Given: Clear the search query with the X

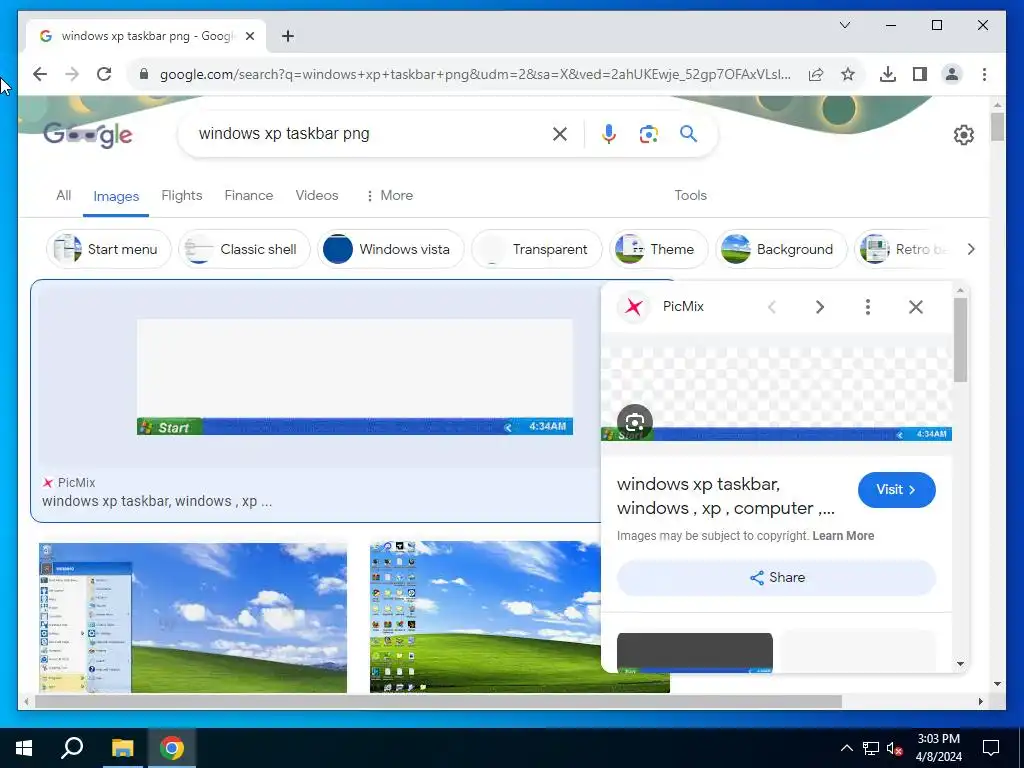Looking at the screenshot, I should pos(560,134).
